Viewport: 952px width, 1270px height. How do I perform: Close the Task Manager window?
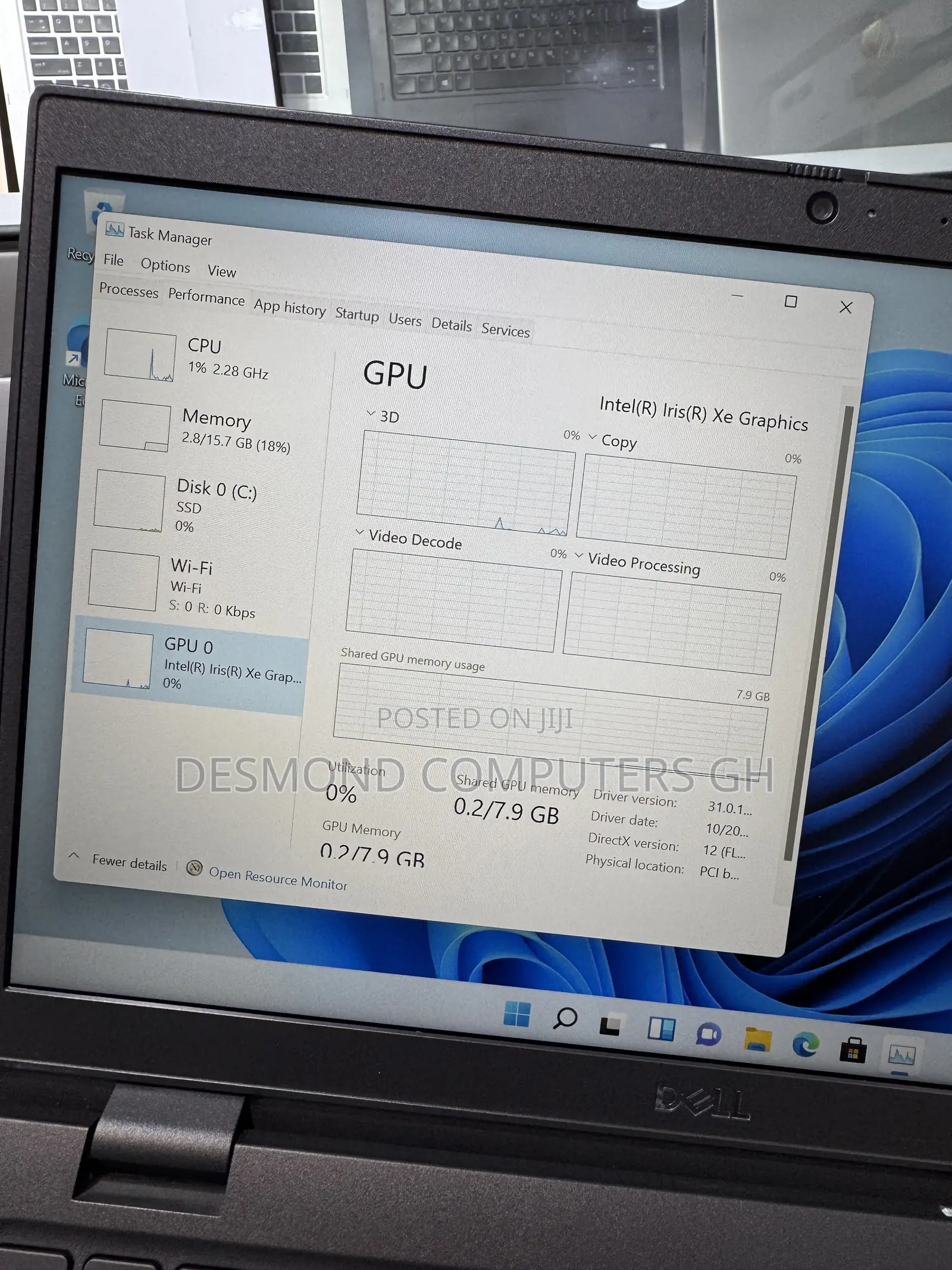[845, 307]
